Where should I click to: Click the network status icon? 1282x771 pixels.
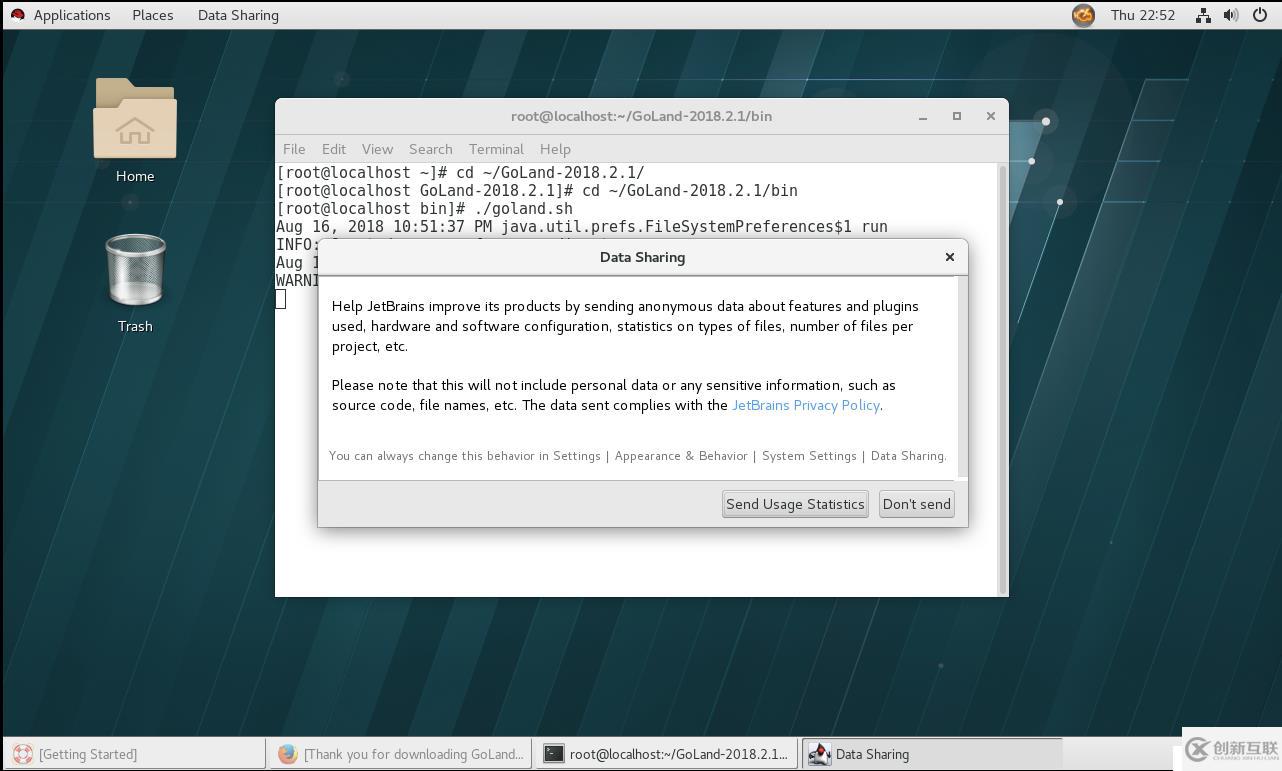(1203, 15)
